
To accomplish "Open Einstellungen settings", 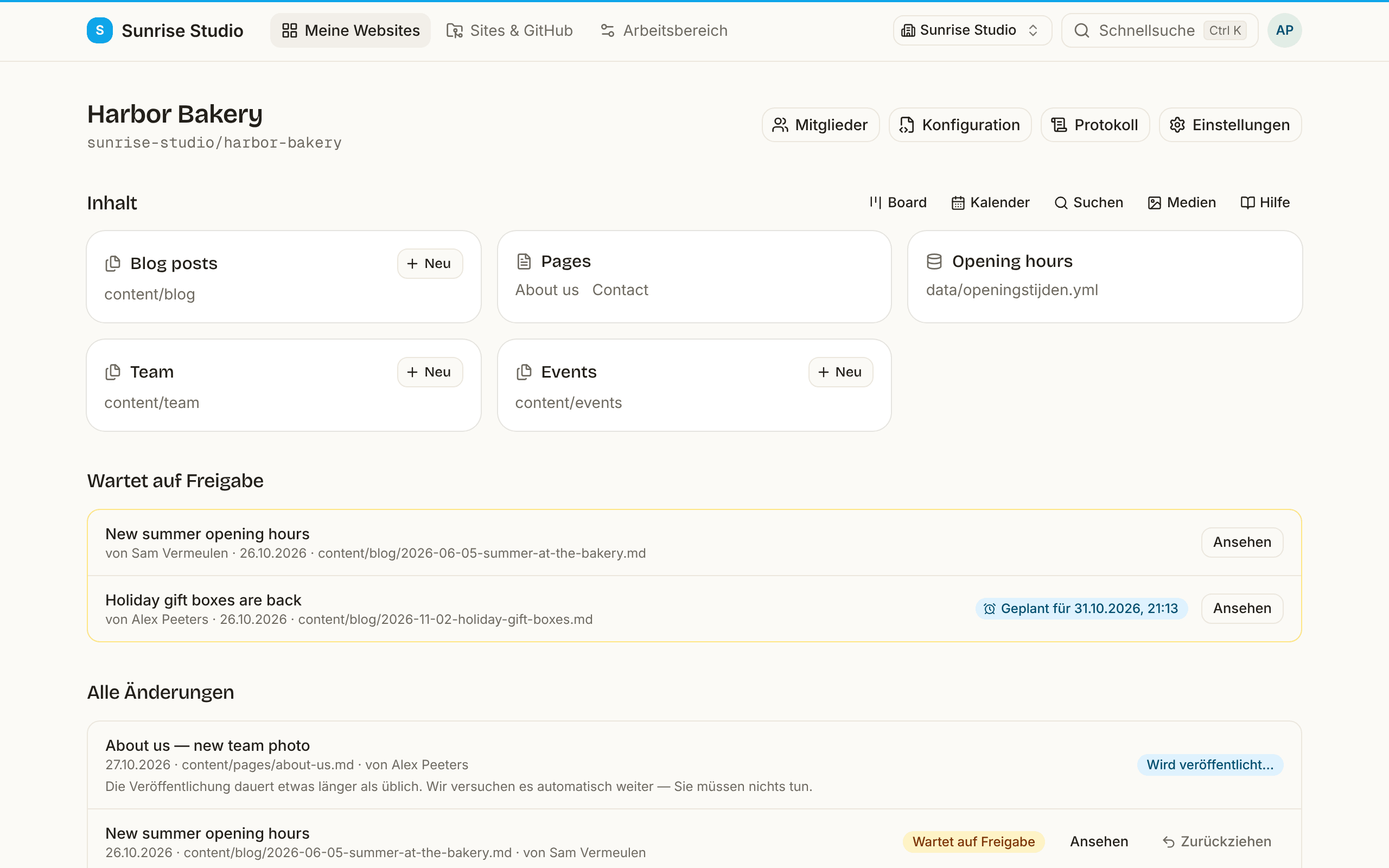I will pyautogui.click(x=1230, y=125).
